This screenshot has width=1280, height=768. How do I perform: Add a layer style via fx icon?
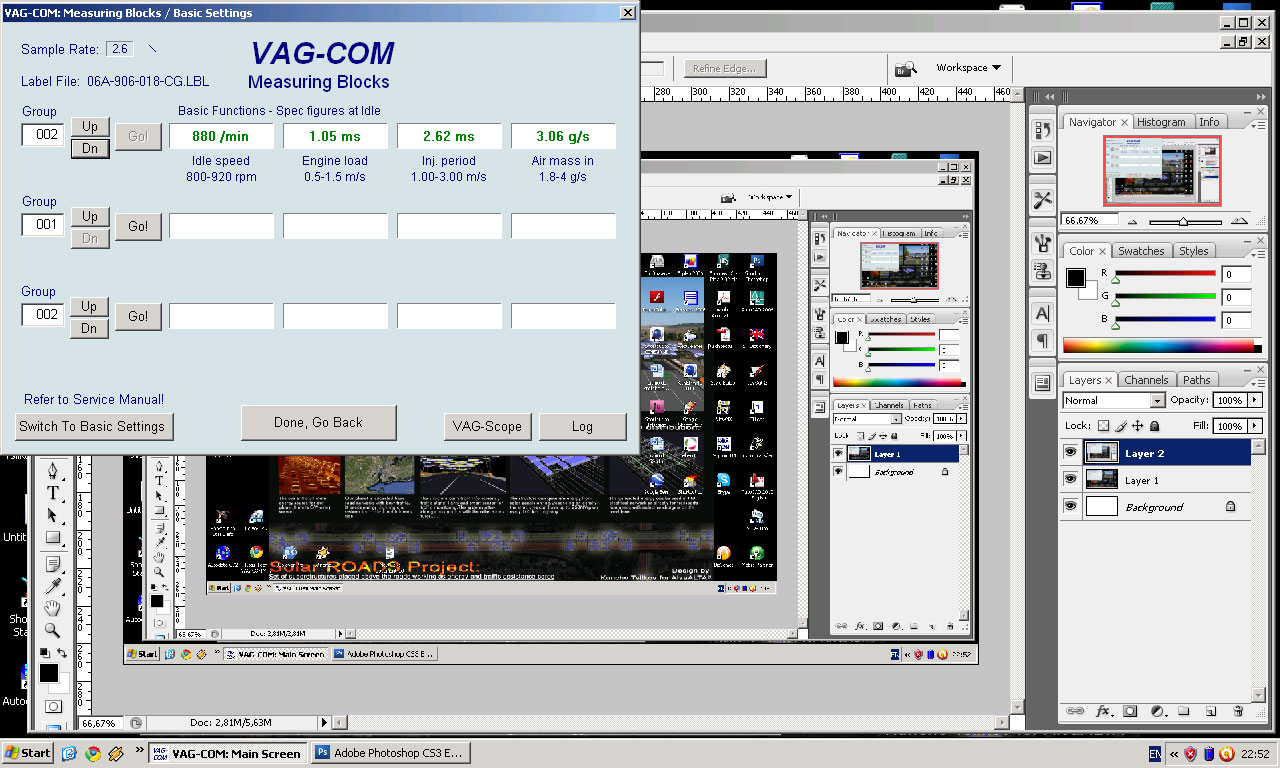1103,711
